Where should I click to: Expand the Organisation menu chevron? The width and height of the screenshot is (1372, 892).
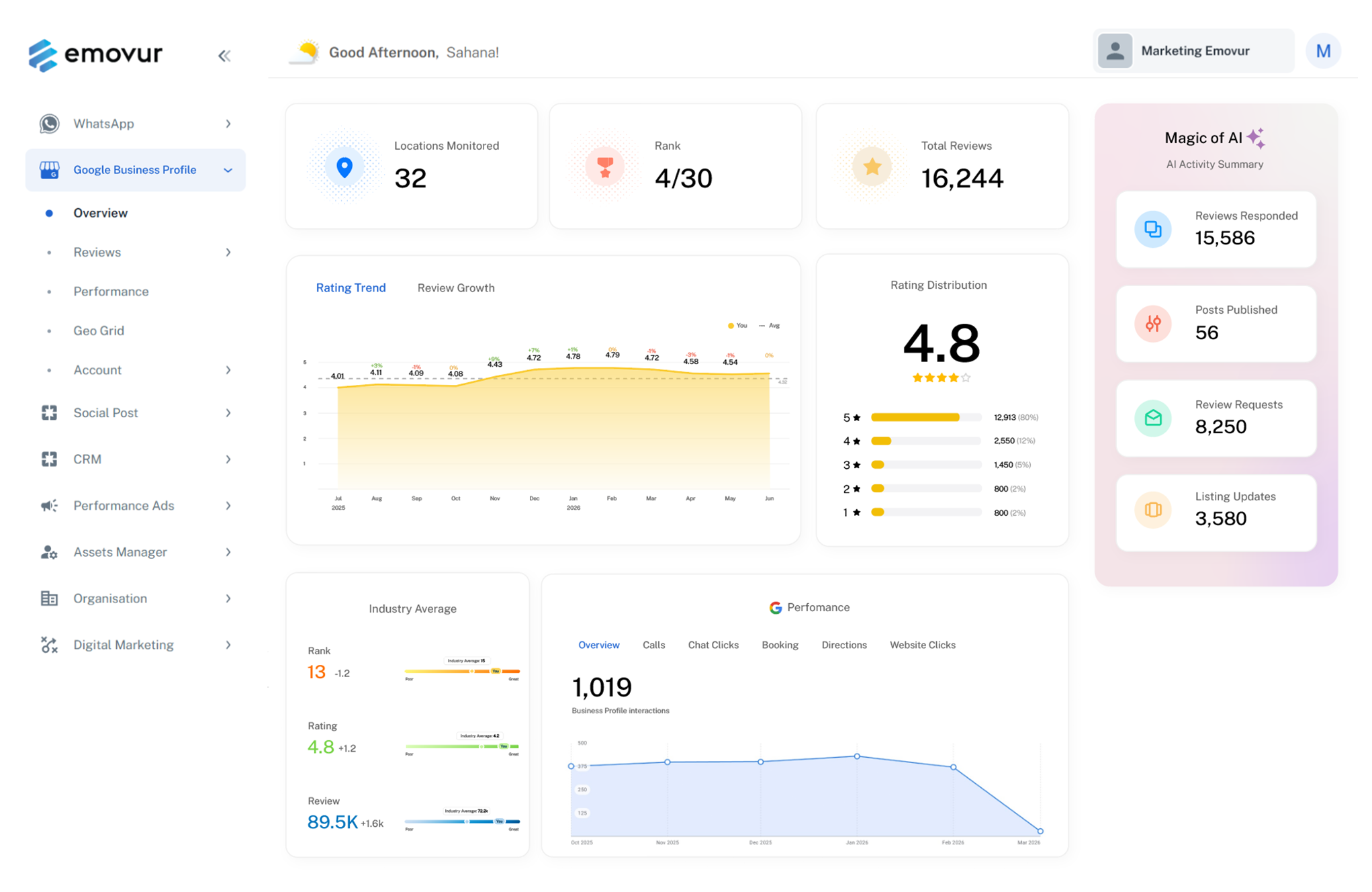(x=228, y=598)
